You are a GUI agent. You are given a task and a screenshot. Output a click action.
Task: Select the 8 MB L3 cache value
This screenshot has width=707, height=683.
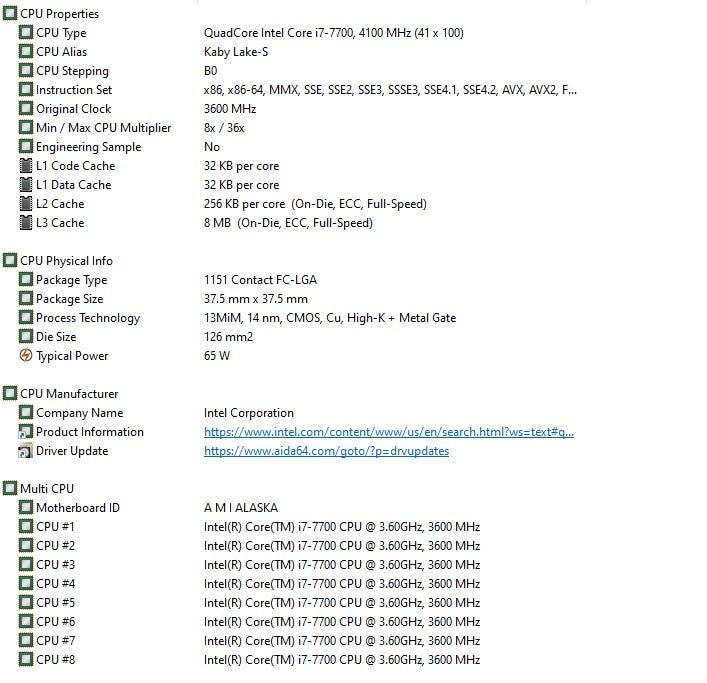pos(288,223)
